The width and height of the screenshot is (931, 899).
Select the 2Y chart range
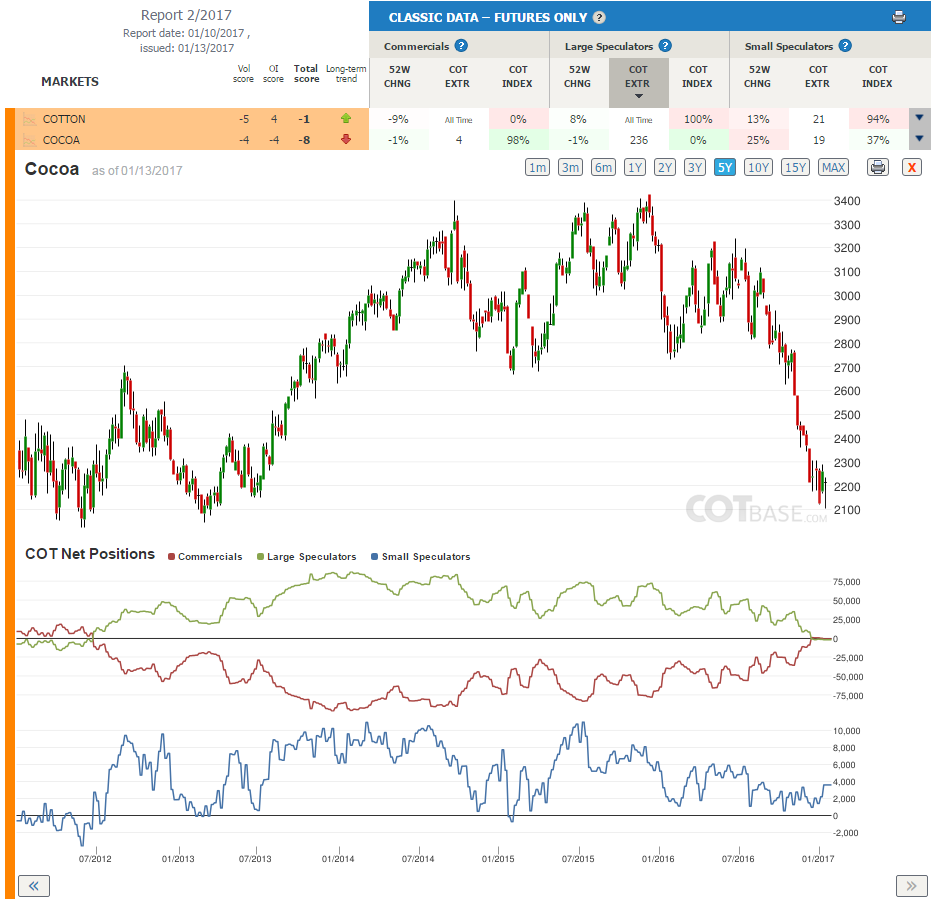[x=664, y=167]
